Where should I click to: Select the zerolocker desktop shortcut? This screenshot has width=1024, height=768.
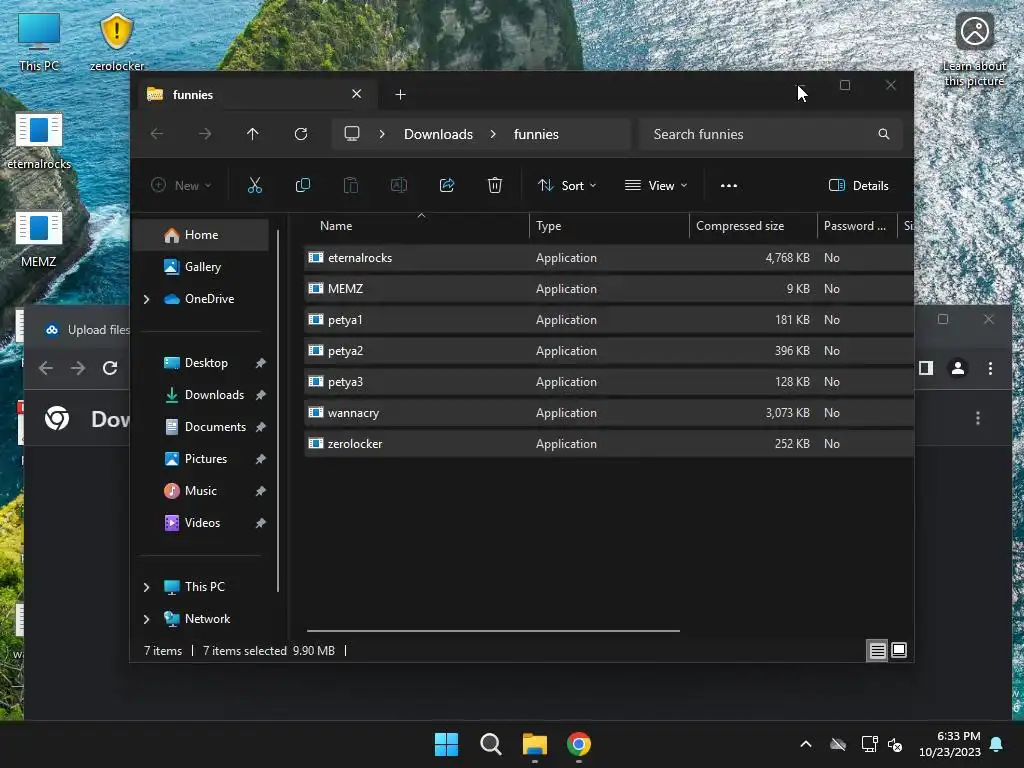pos(116,42)
